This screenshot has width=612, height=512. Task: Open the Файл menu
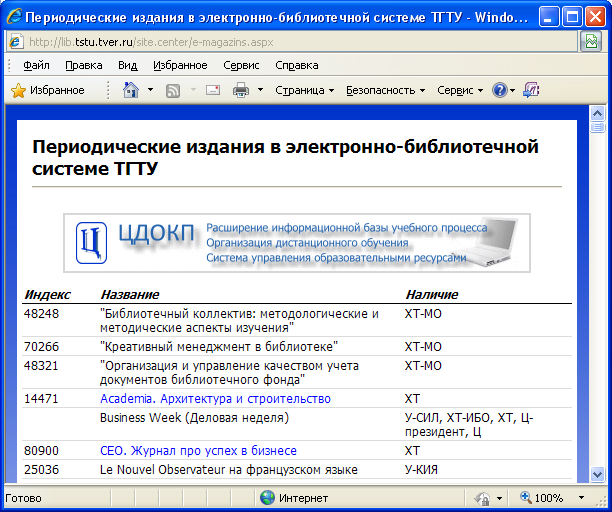click(36, 65)
